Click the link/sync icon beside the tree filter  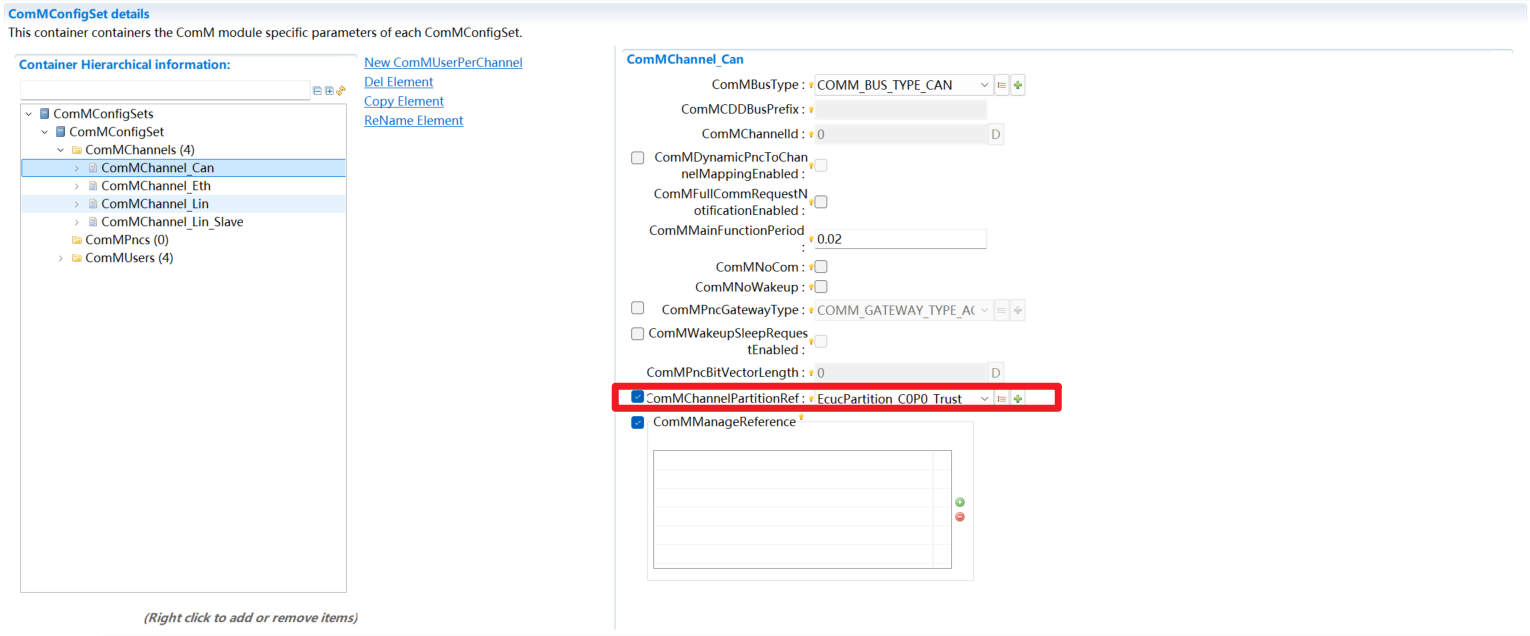[x=341, y=91]
